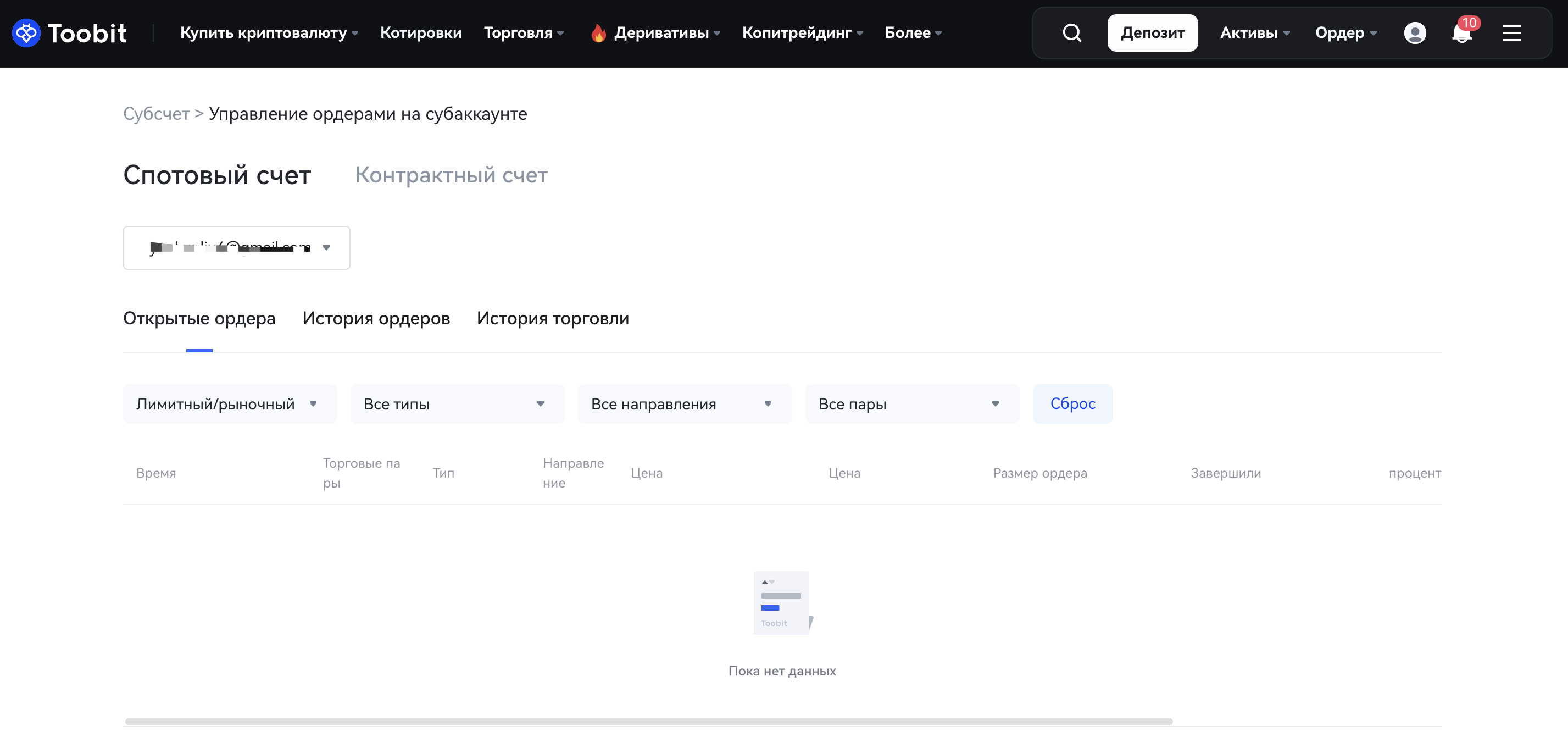This screenshot has width=1568, height=731.
Task: Go to Субсчет breadcrumb link
Action: tap(156, 114)
